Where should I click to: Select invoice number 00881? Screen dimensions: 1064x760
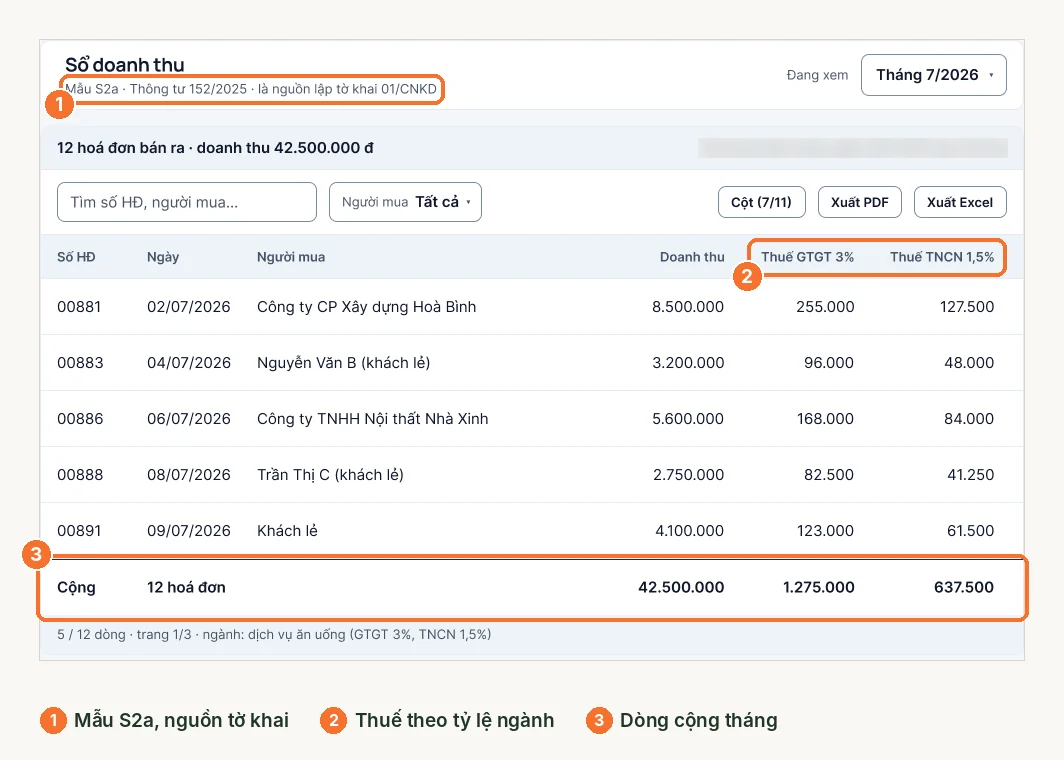pos(79,307)
